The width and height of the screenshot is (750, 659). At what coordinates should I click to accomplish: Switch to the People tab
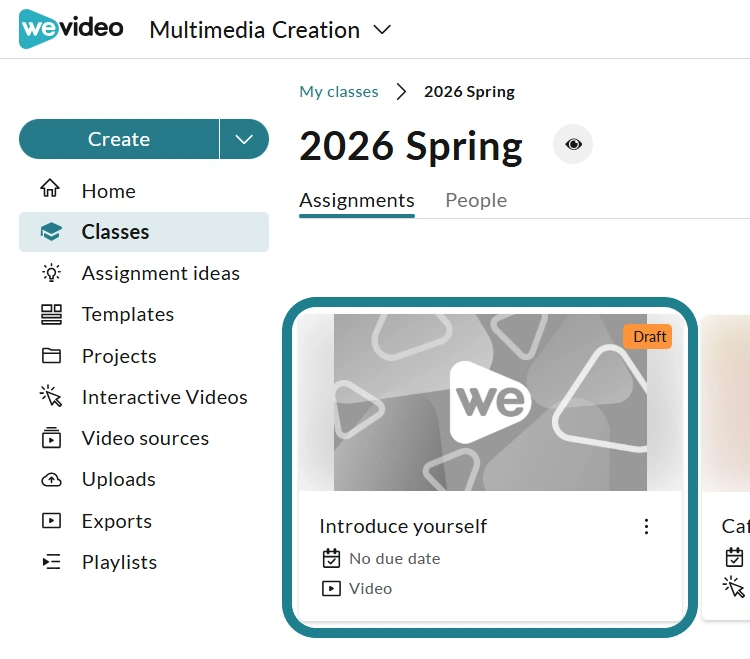tap(476, 200)
